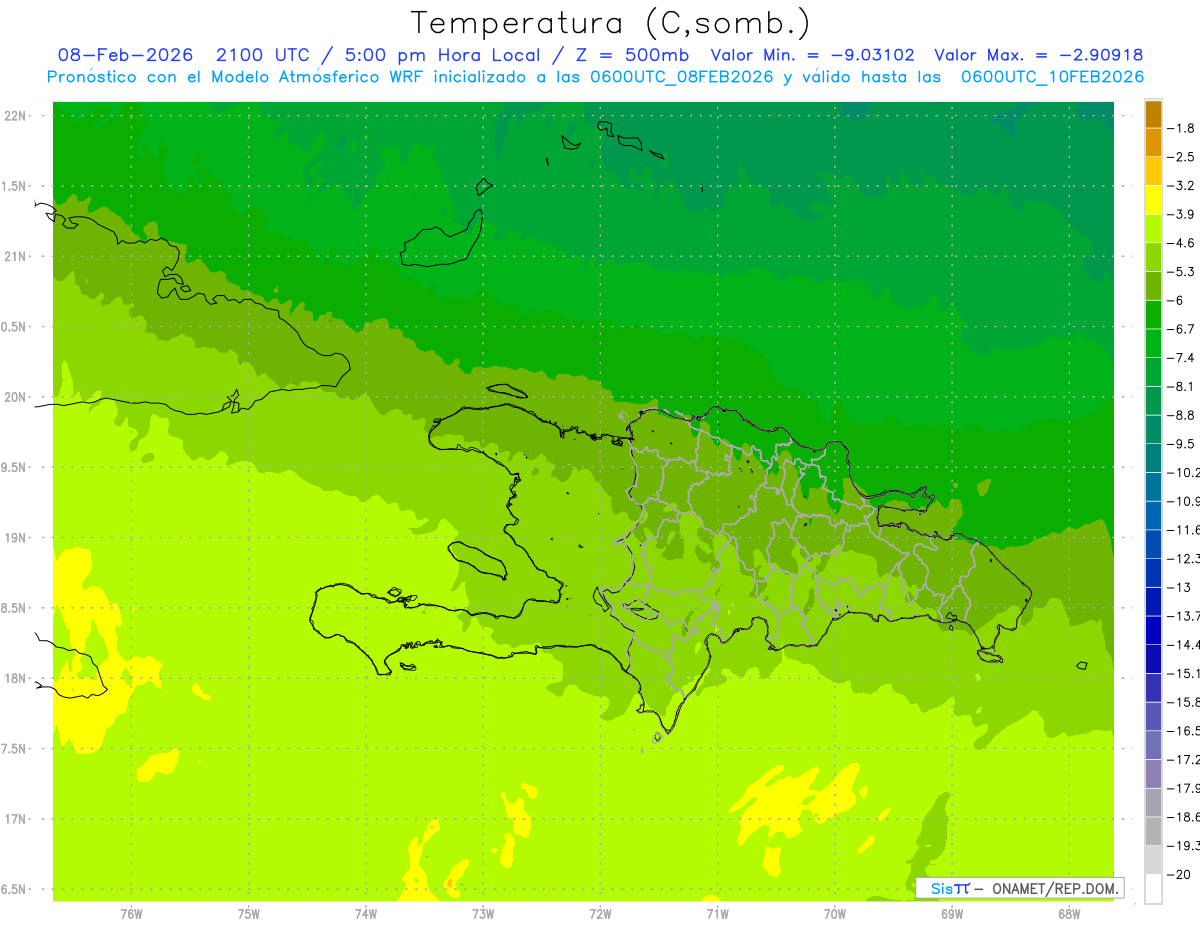
Task: Click the '0600UTC_08FEB2026' initialization time text
Action: (x=682, y=77)
